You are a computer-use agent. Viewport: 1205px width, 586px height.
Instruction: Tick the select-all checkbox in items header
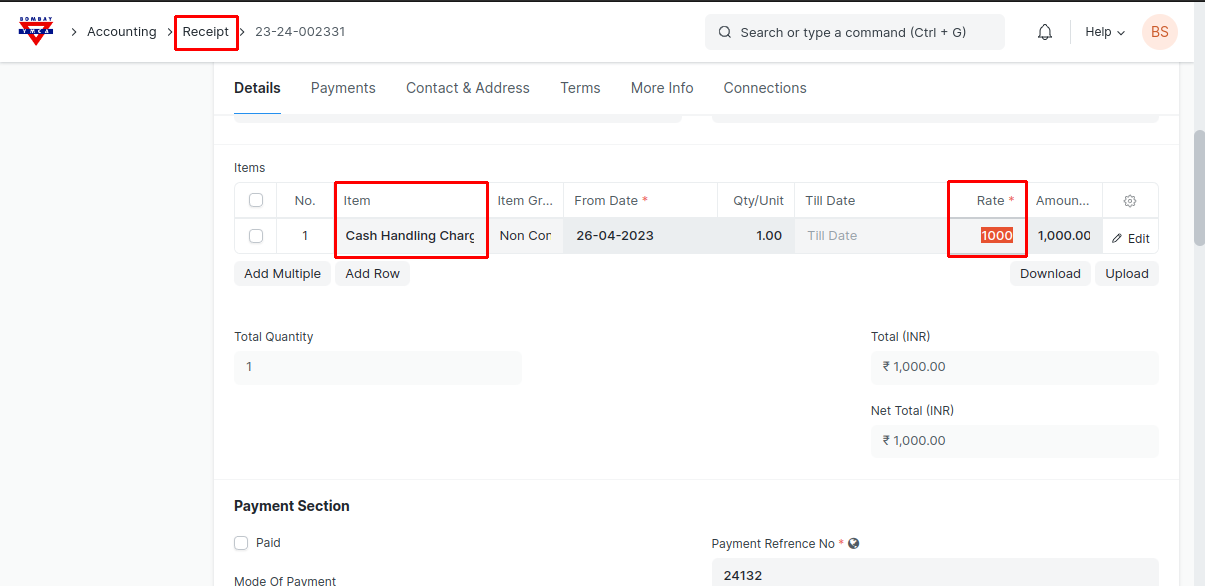[x=256, y=200]
